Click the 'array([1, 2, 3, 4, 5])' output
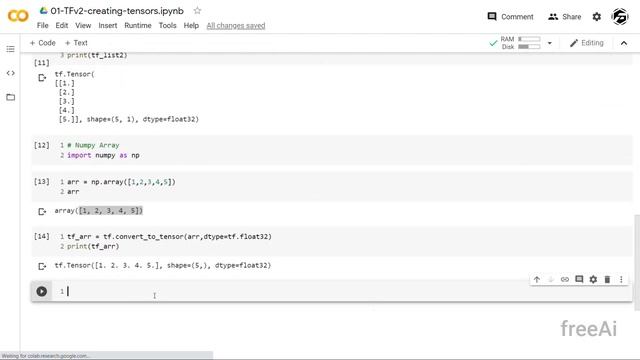Screen dimensions: 640x360 (x=99, y=211)
